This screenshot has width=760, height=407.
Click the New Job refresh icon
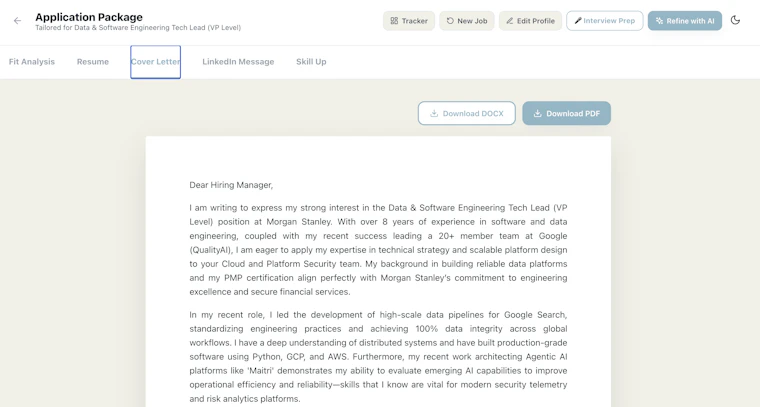pyautogui.click(x=450, y=21)
